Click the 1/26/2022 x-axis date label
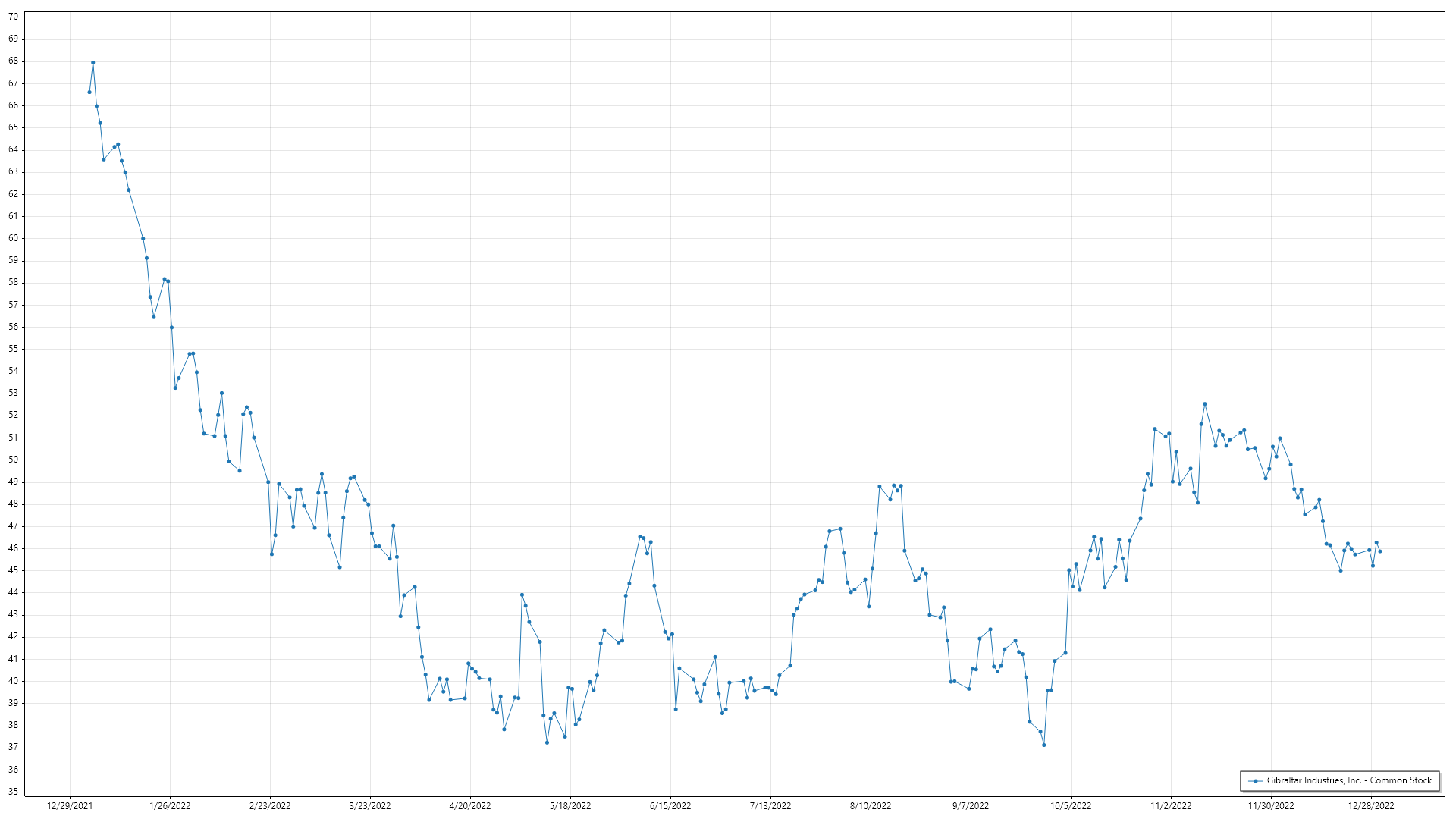This screenshot has width=1456, height=819. (x=170, y=806)
